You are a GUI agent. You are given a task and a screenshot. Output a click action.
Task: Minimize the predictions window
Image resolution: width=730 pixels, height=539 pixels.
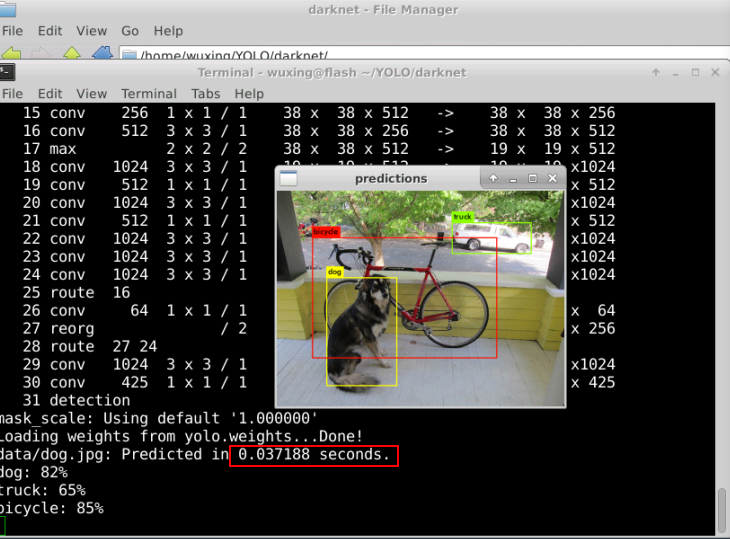[x=513, y=179]
